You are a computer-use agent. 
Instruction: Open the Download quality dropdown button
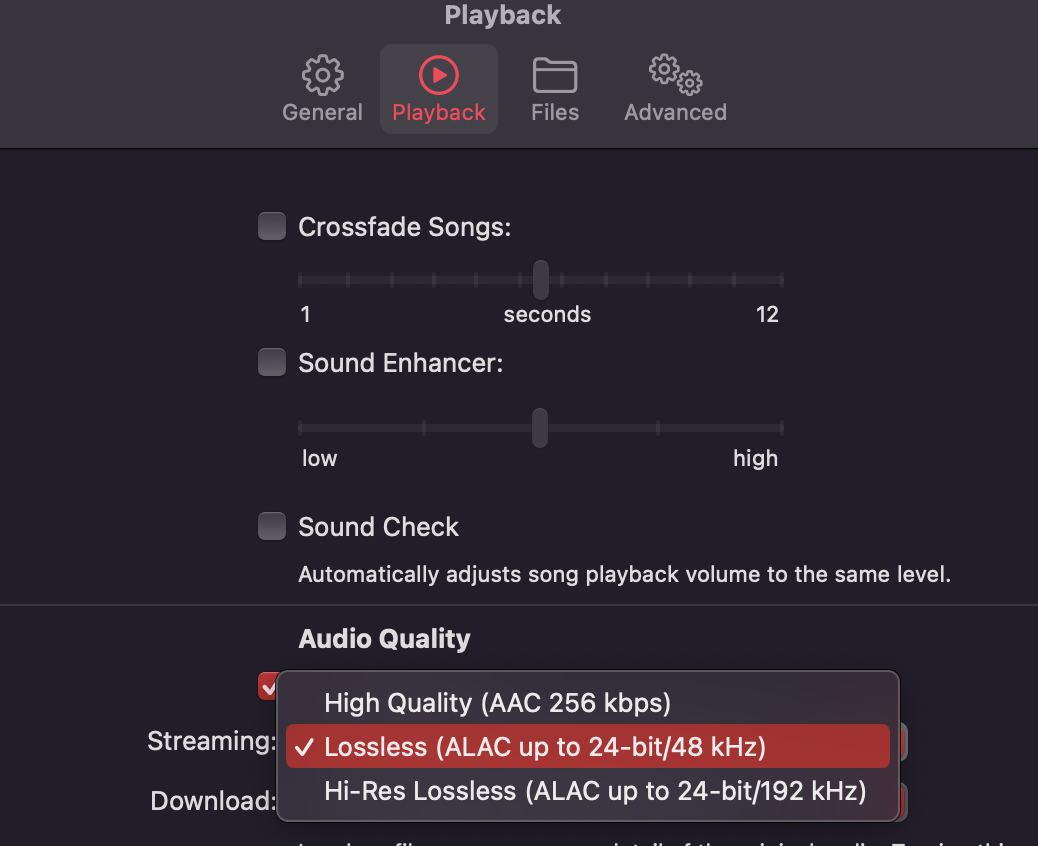(x=903, y=800)
